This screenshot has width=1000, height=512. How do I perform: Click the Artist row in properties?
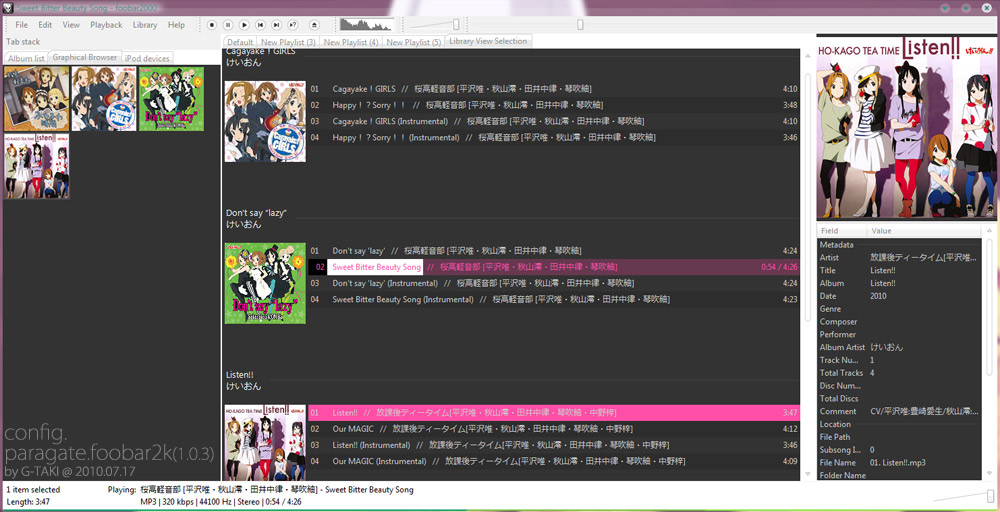899,258
